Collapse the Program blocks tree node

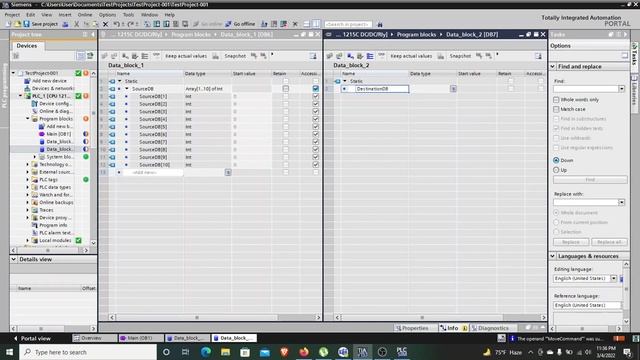[28, 119]
